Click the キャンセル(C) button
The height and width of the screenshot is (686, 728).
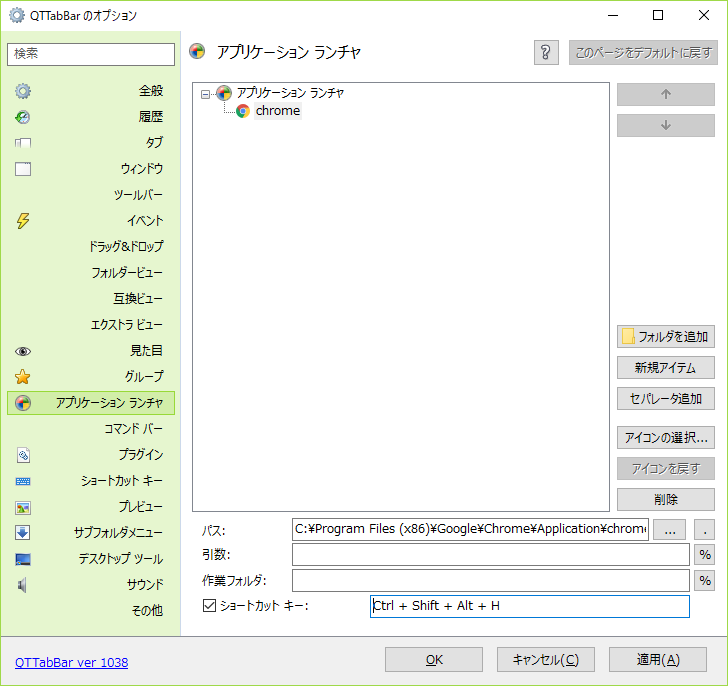click(546, 660)
